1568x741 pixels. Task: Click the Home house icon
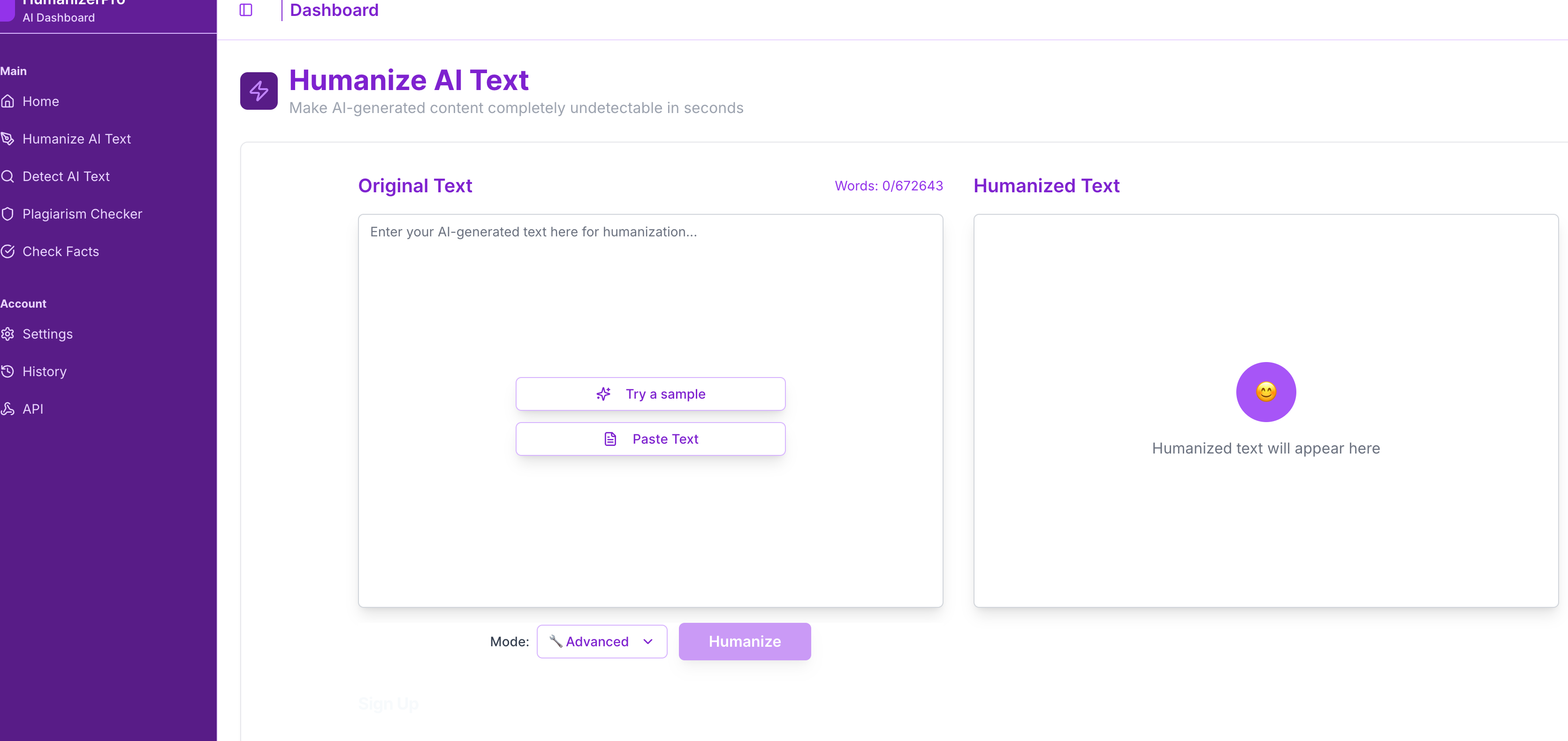point(8,102)
